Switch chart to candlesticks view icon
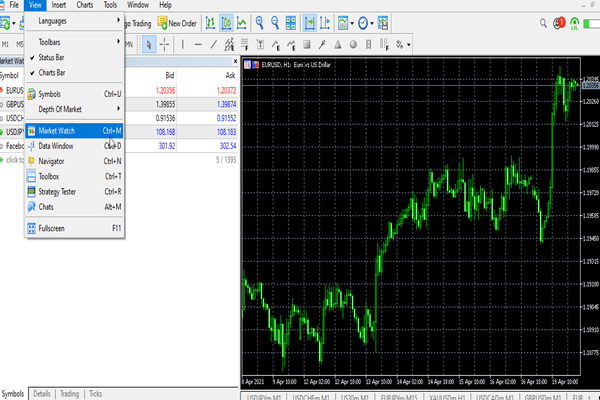Viewport: 600px width, 400px height. pyautogui.click(x=227, y=22)
